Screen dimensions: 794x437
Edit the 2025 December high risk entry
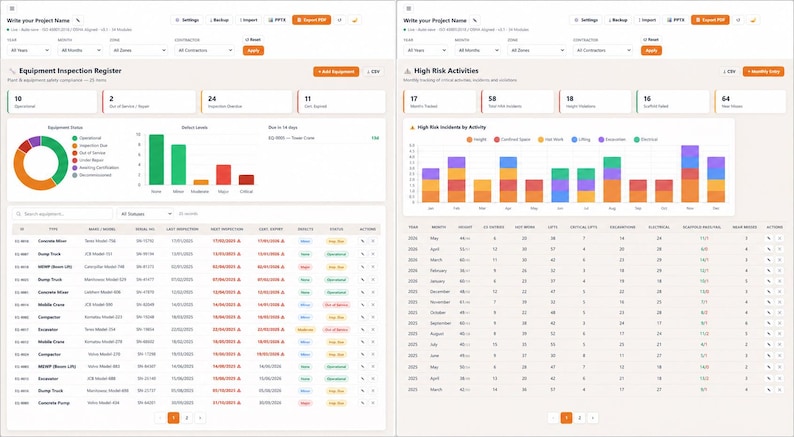[769, 292]
